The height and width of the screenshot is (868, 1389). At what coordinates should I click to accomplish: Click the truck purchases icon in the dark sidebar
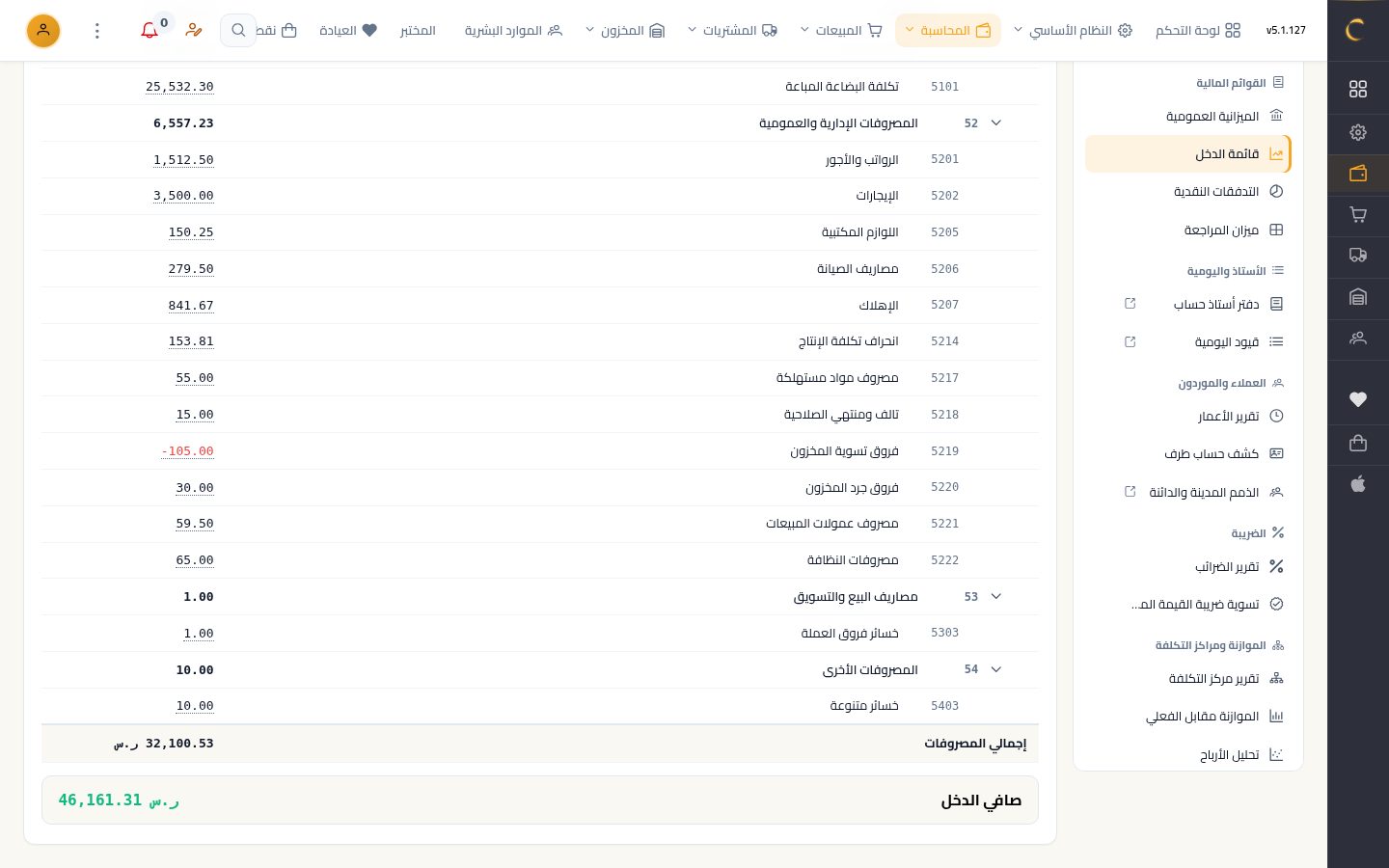[1358, 256]
